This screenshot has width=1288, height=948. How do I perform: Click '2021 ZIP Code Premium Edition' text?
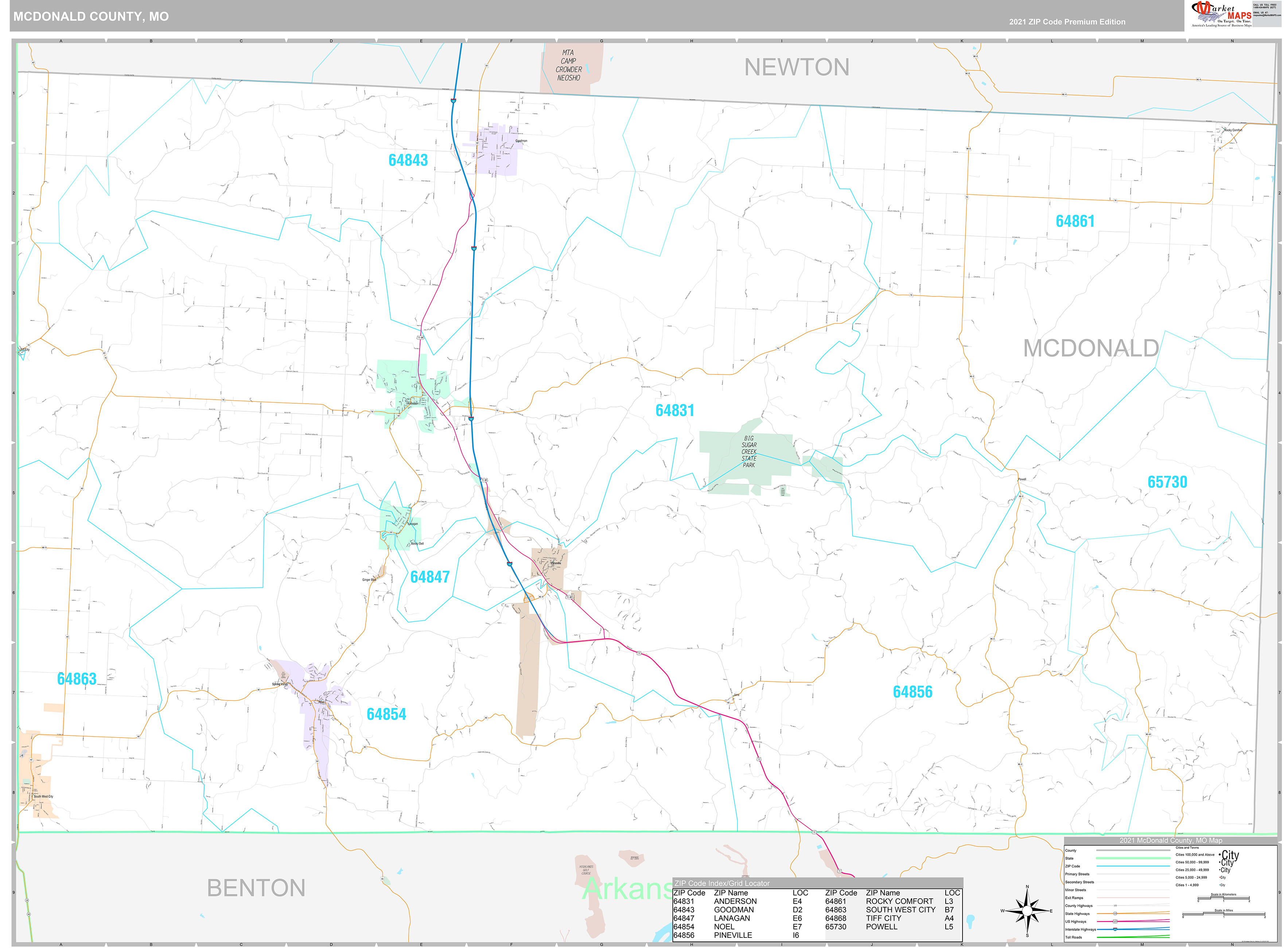point(1067,22)
